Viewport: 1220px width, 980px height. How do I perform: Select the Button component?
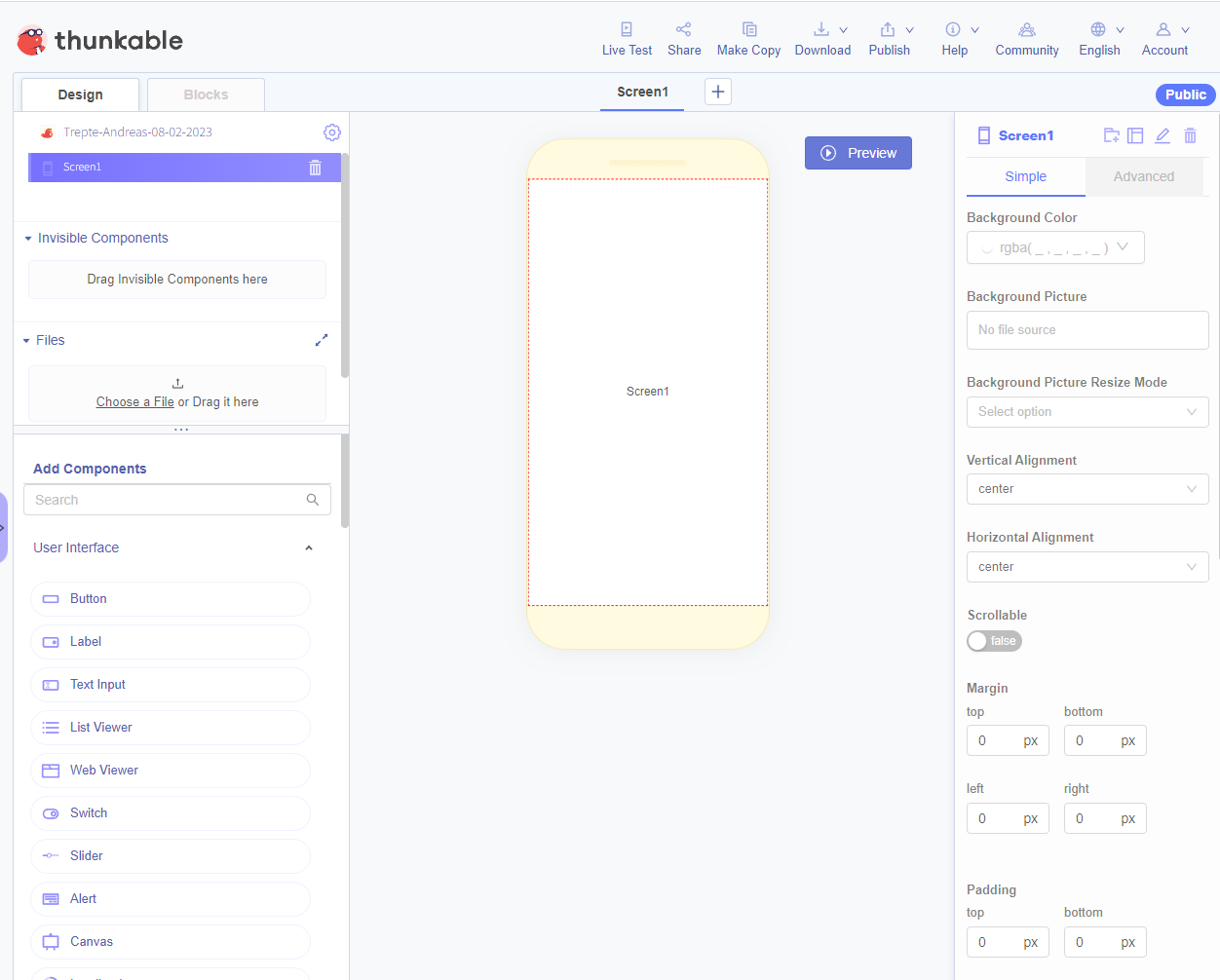[x=171, y=599]
